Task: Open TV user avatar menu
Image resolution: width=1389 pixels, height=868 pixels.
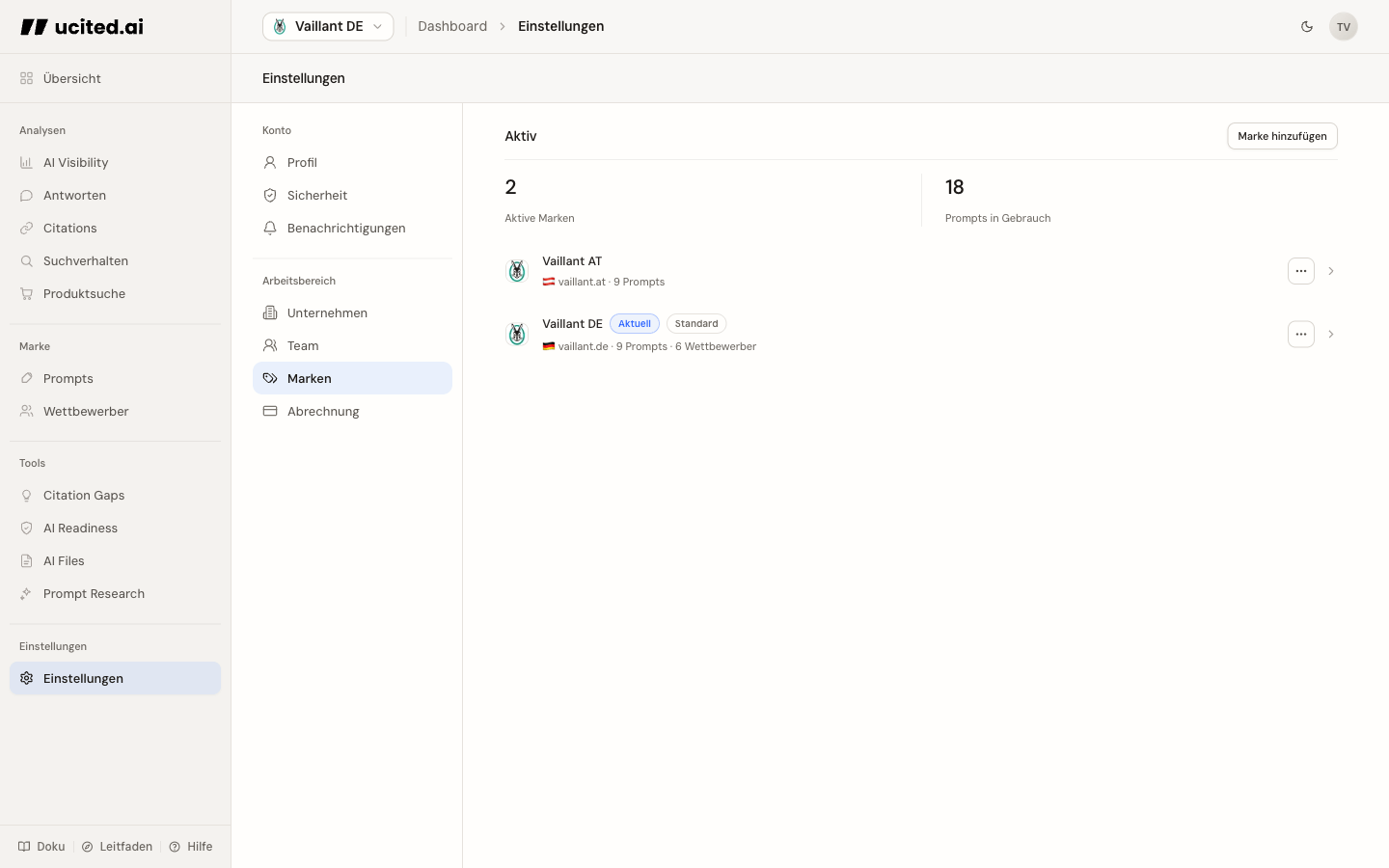Action: 1344,27
